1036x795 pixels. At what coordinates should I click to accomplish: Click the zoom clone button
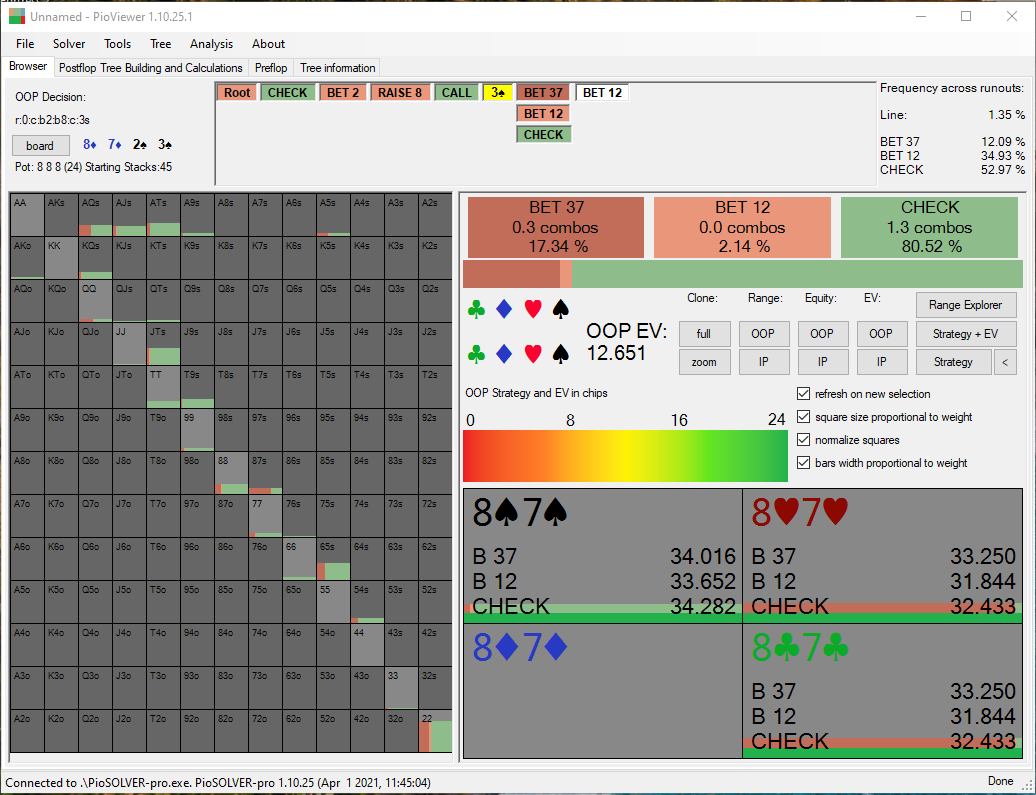(704, 362)
